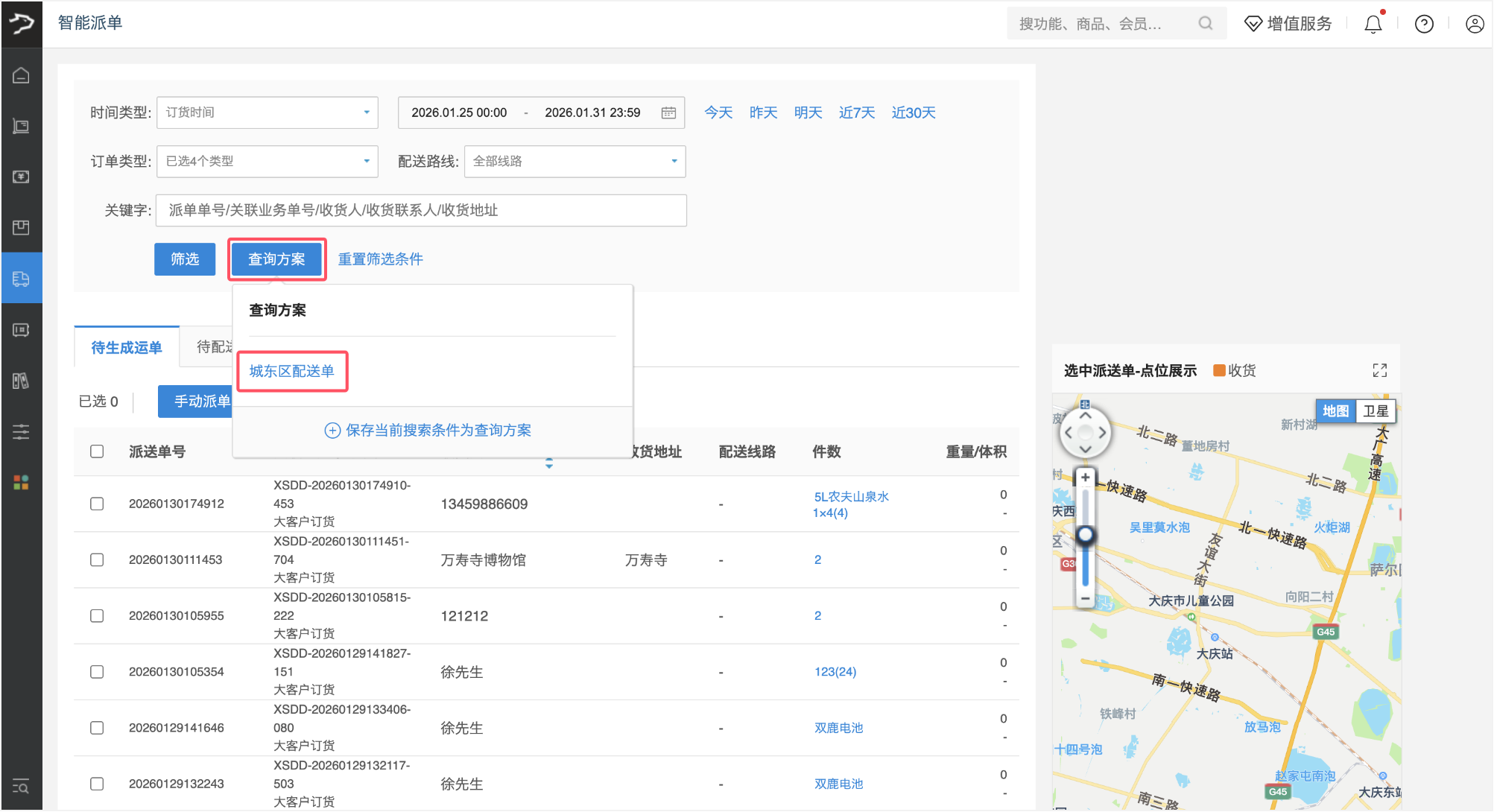Click 重置筛选条件 link

pyautogui.click(x=380, y=259)
